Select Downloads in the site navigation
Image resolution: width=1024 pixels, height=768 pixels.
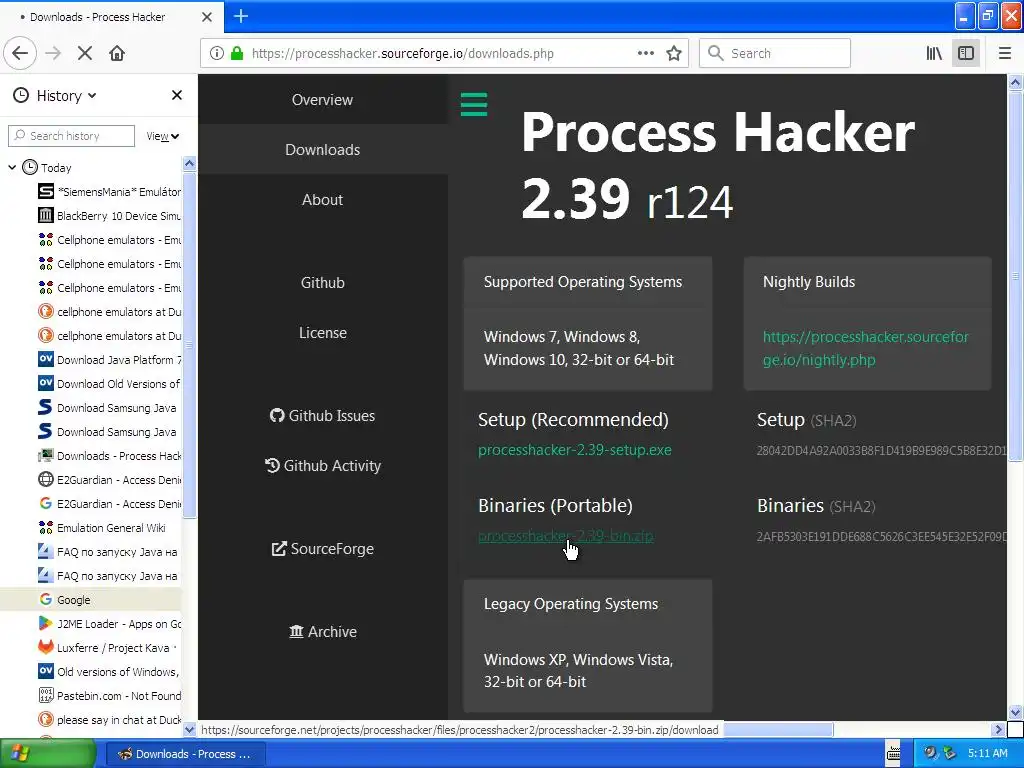click(x=323, y=150)
